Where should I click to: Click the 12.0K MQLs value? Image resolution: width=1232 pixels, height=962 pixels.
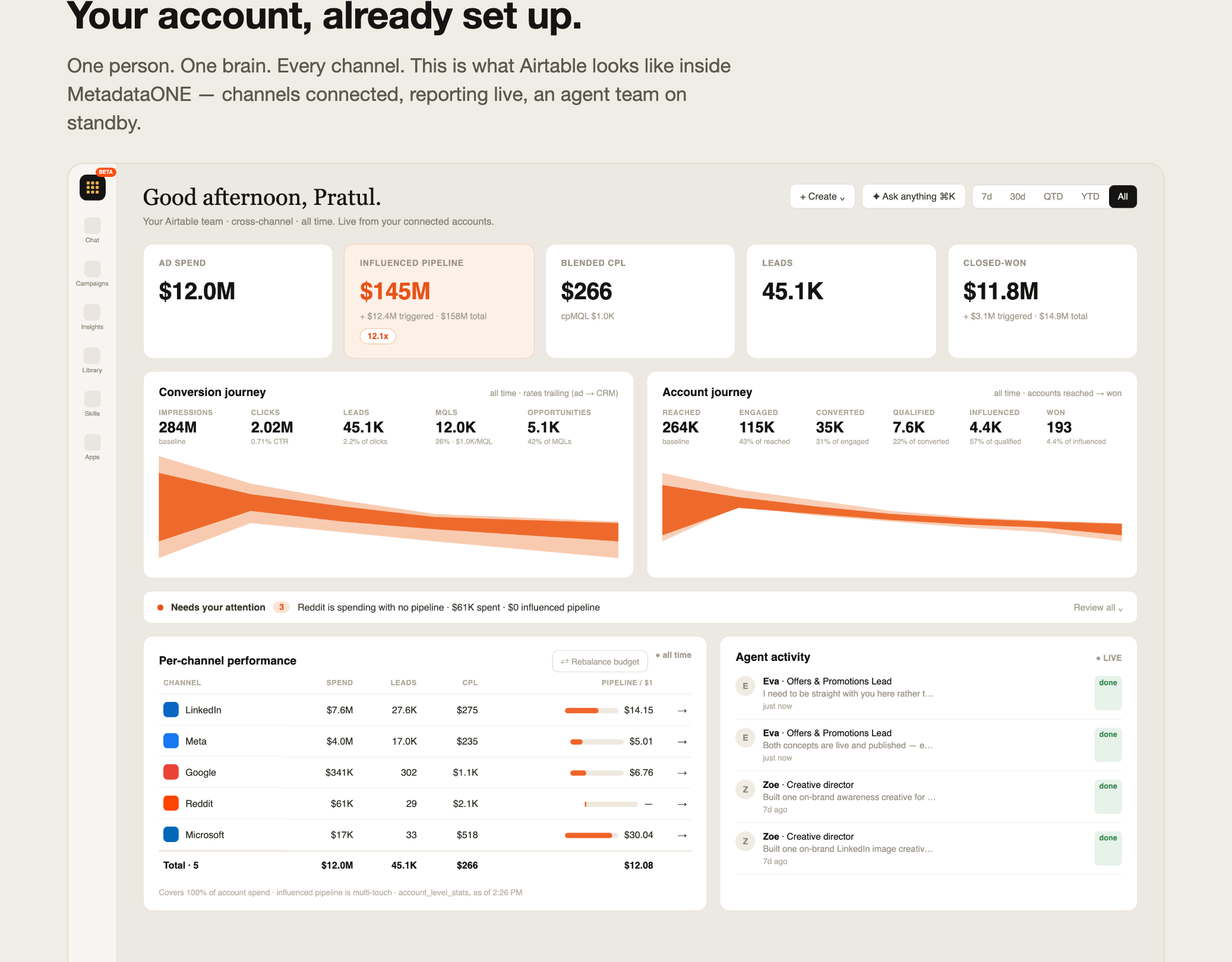456,428
